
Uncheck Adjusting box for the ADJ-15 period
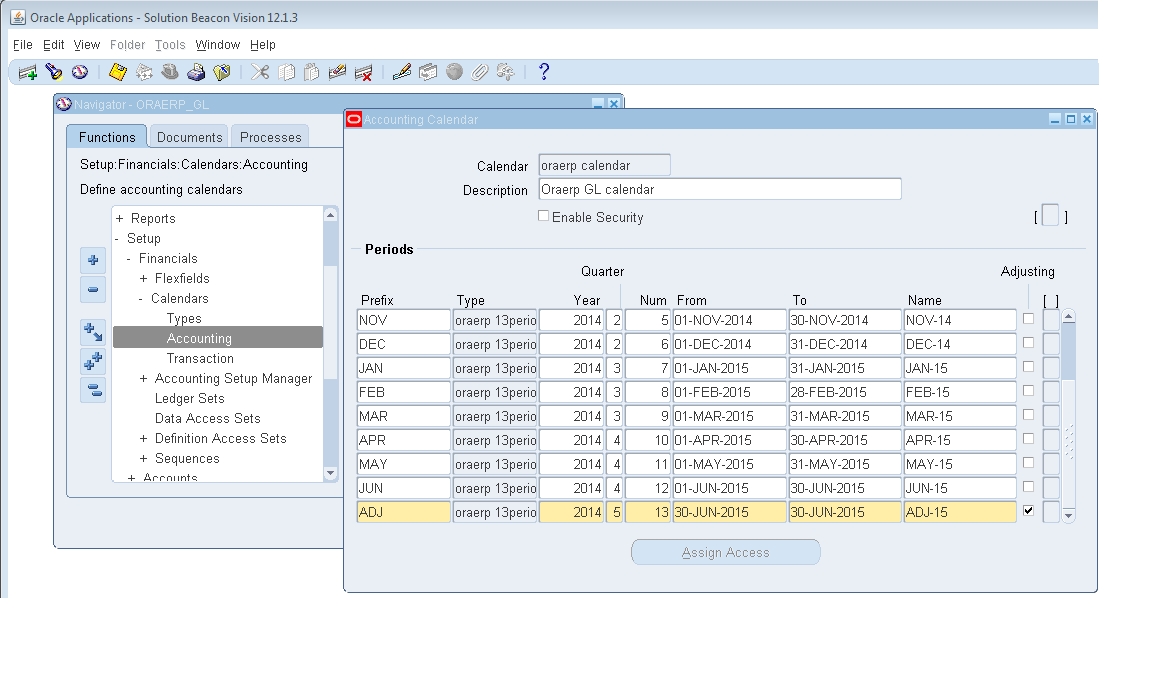coord(1028,511)
